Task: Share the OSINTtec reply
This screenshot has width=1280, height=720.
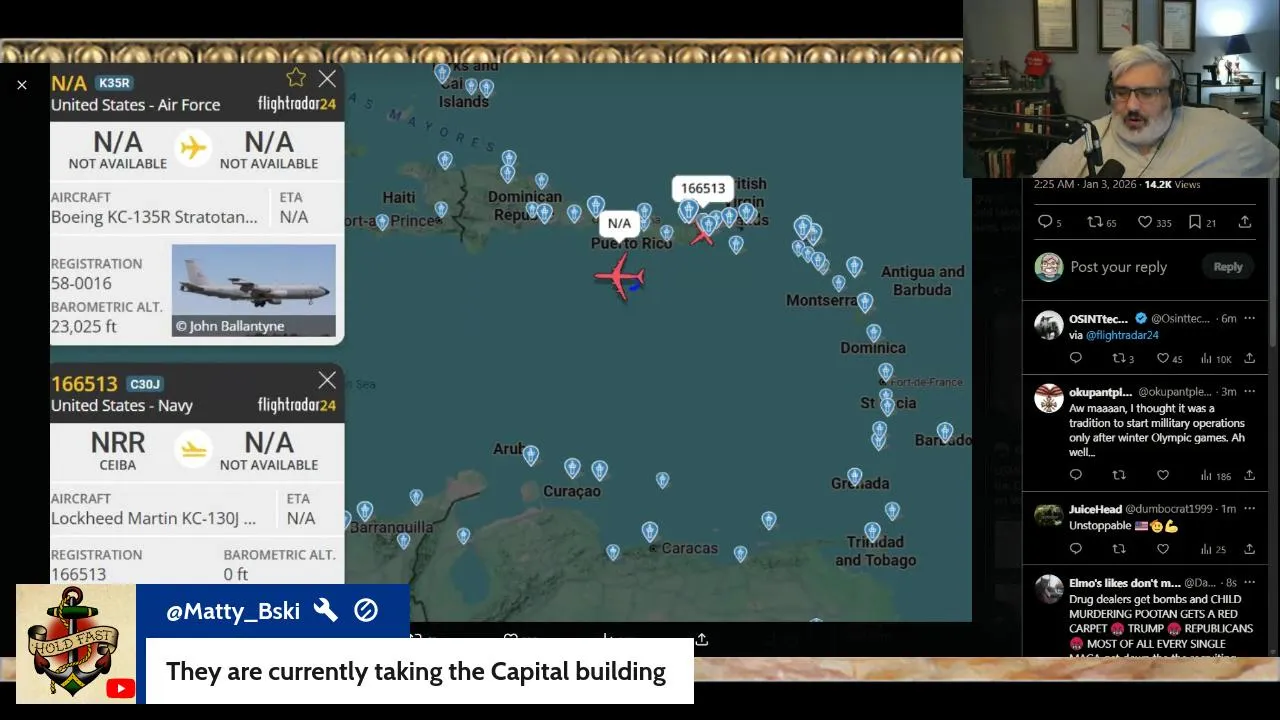Action: click(x=1249, y=358)
